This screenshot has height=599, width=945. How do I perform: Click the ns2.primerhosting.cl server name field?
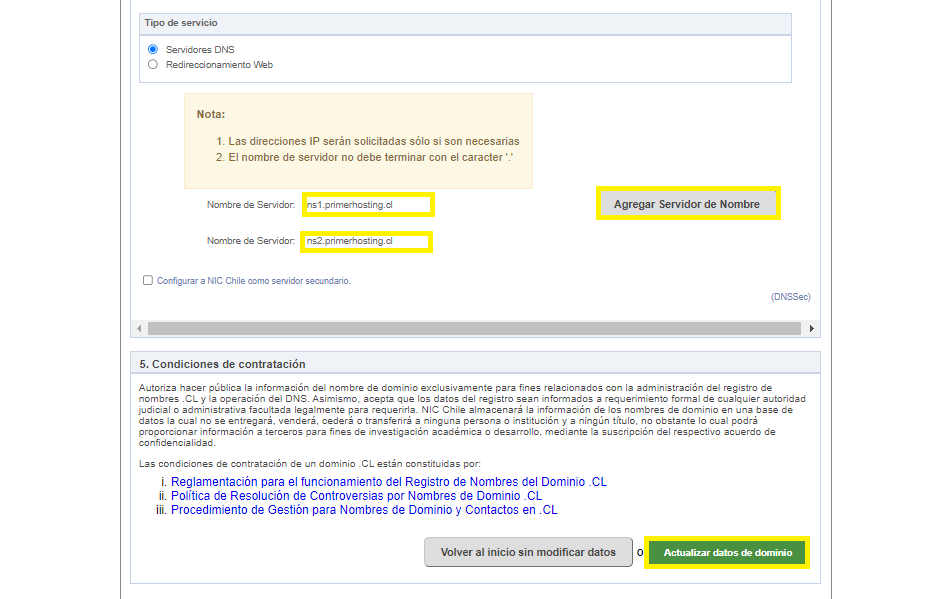pyautogui.click(x=366, y=242)
